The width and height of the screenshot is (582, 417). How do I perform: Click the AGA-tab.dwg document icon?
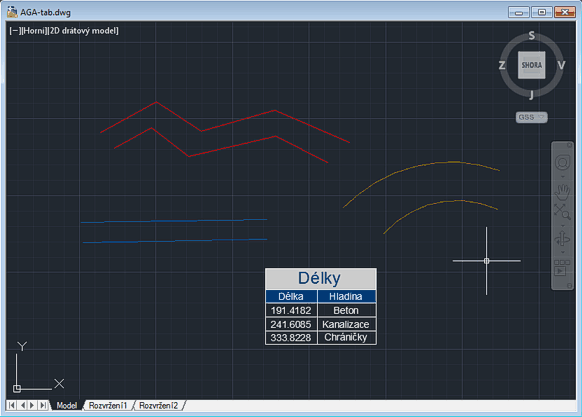click(12, 12)
